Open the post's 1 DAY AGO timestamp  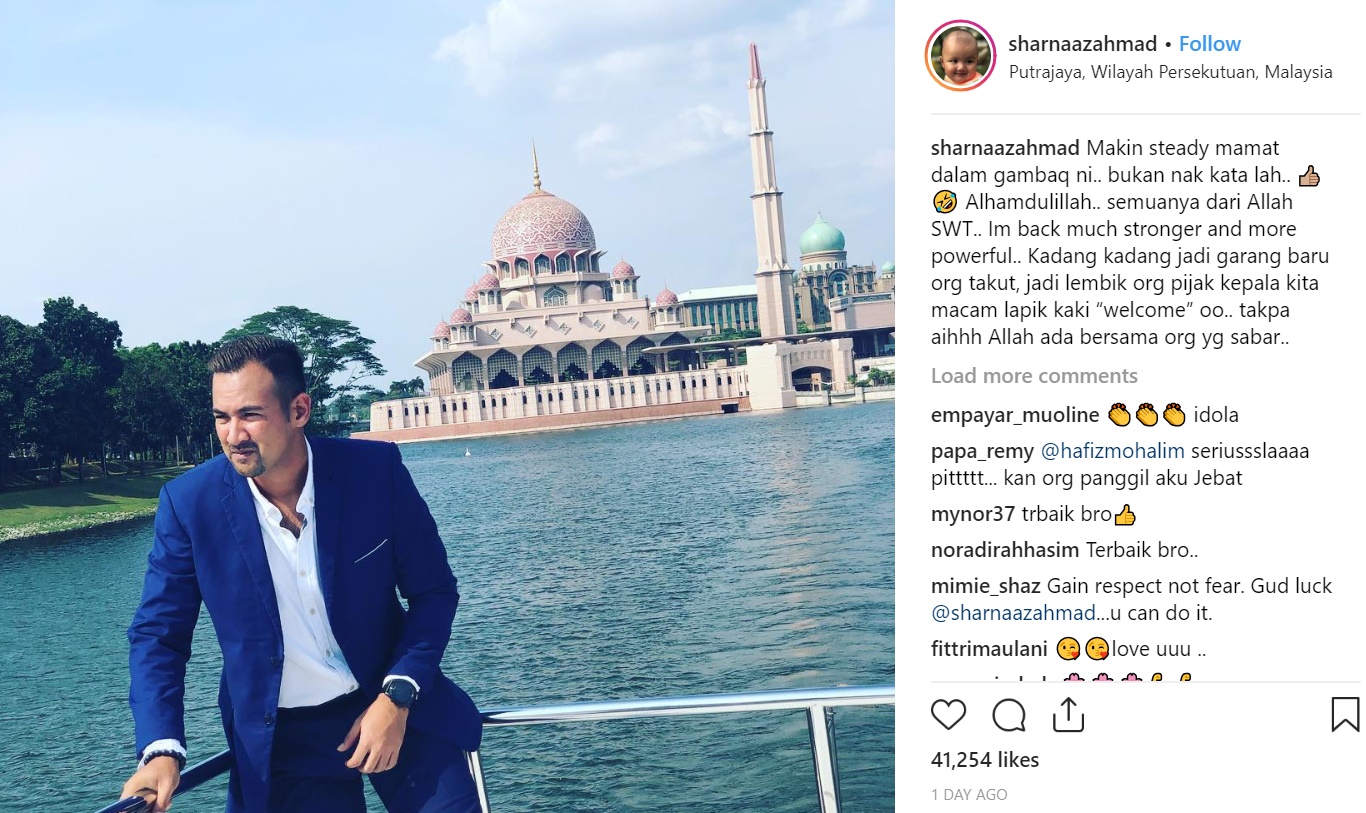(969, 795)
